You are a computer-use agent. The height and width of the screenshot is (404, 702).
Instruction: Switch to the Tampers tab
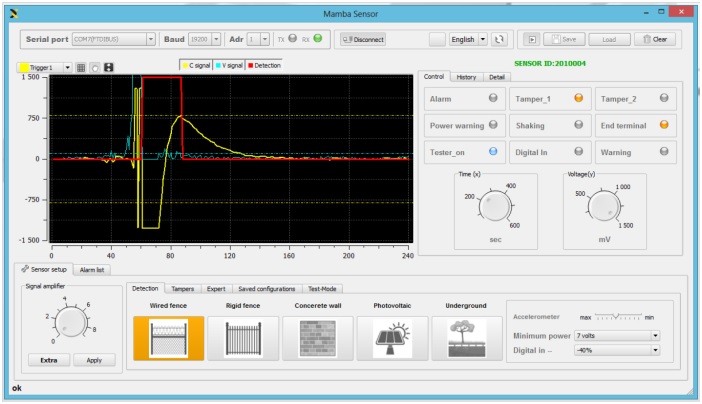(183, 289)
